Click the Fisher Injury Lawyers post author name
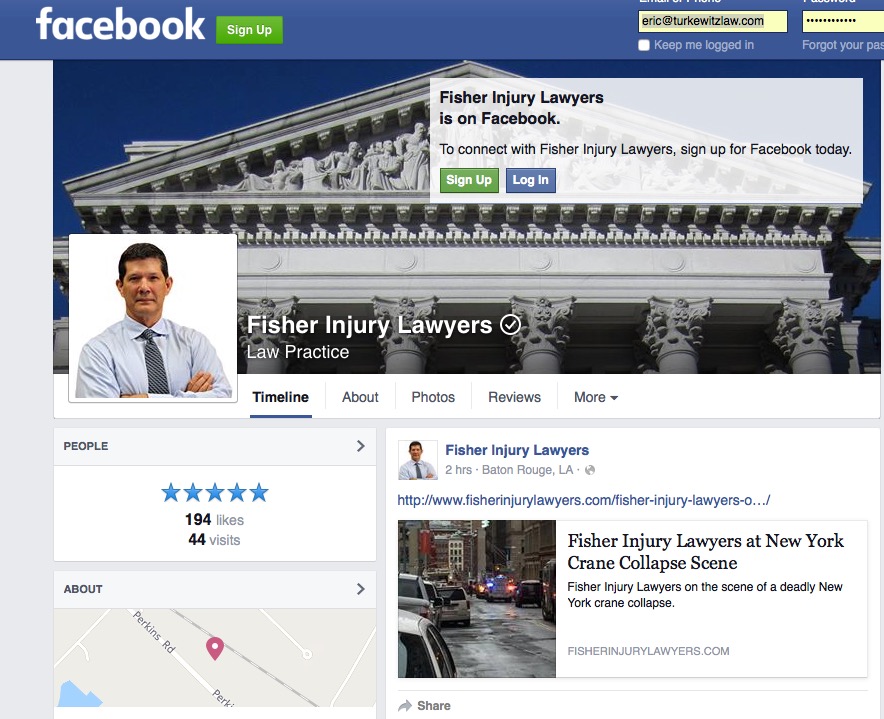The height and width of the screenshot is (719, 884). 517,450
